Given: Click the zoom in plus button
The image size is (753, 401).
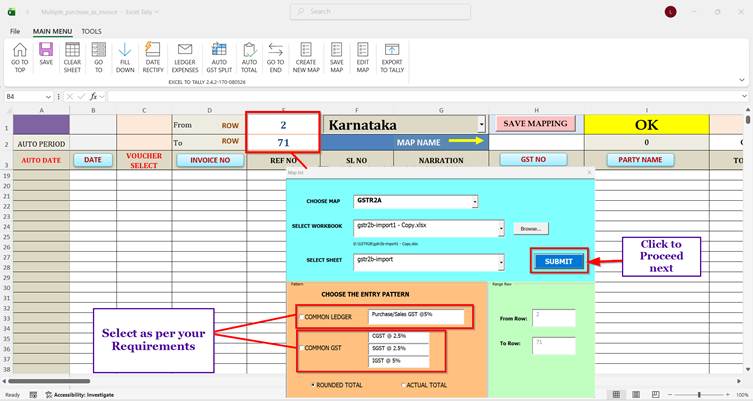Looking at the screenshot, I should point(728,395).
